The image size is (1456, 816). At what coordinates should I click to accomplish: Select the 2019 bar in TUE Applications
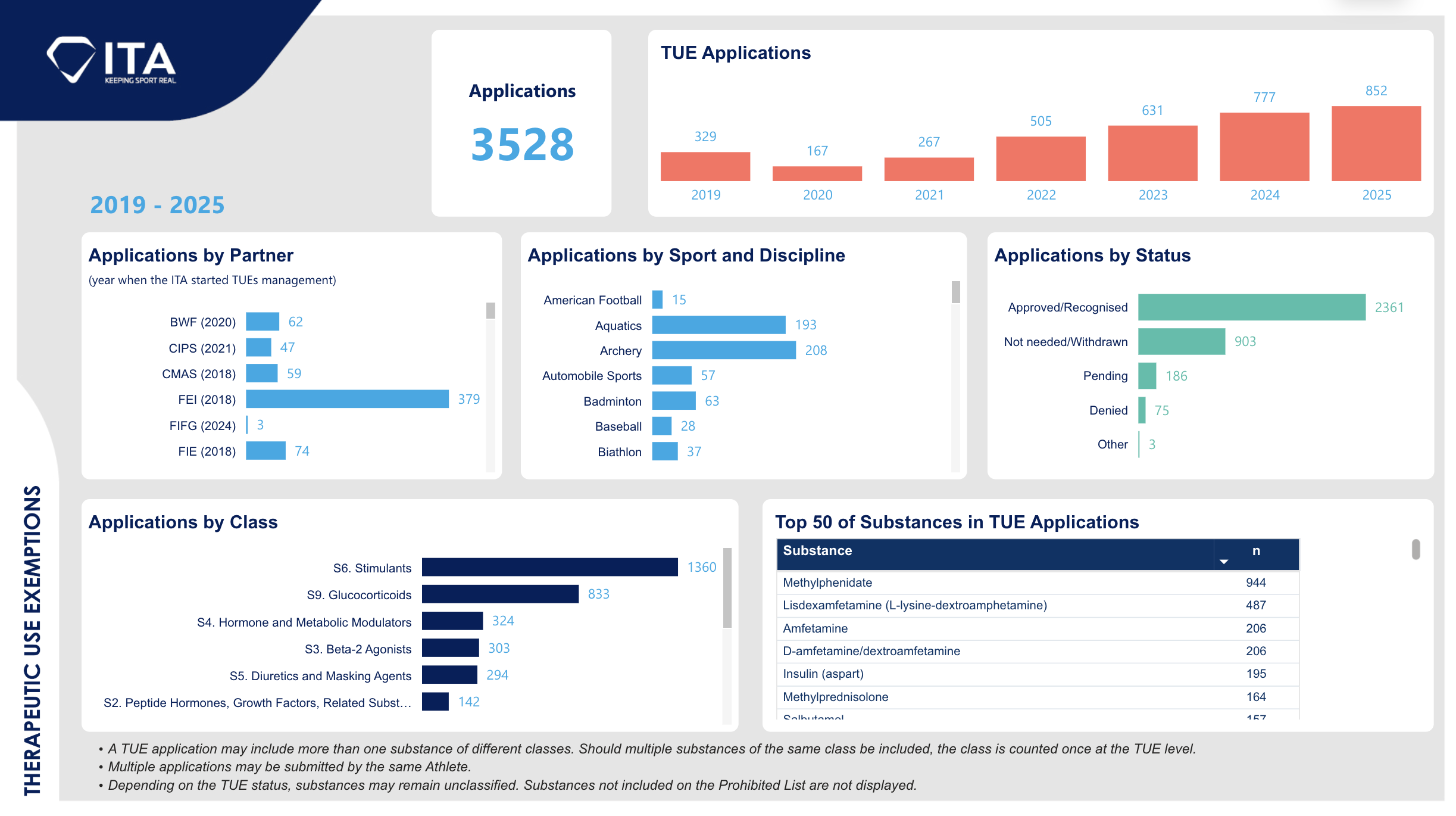[x=705, y=166]
